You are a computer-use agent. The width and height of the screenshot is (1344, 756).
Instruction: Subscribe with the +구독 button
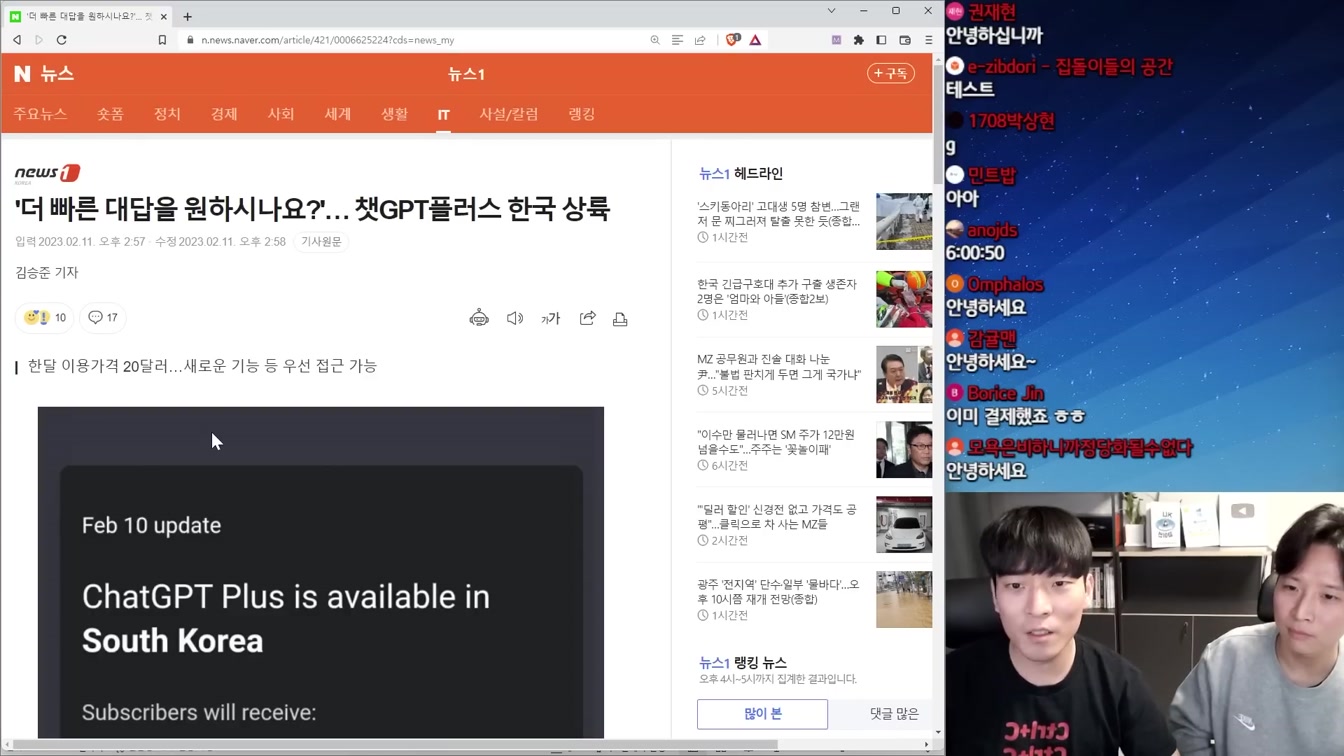click(x=890, y=73)
